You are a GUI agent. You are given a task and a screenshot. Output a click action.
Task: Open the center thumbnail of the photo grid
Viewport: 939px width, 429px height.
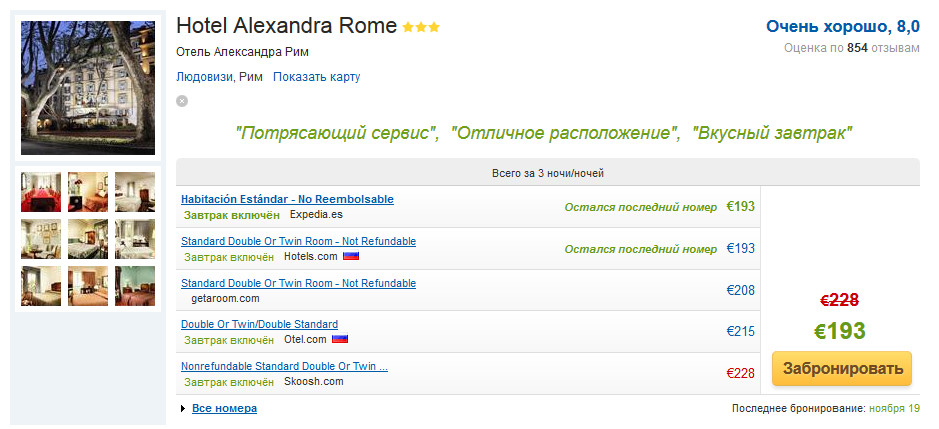(88, 239)
